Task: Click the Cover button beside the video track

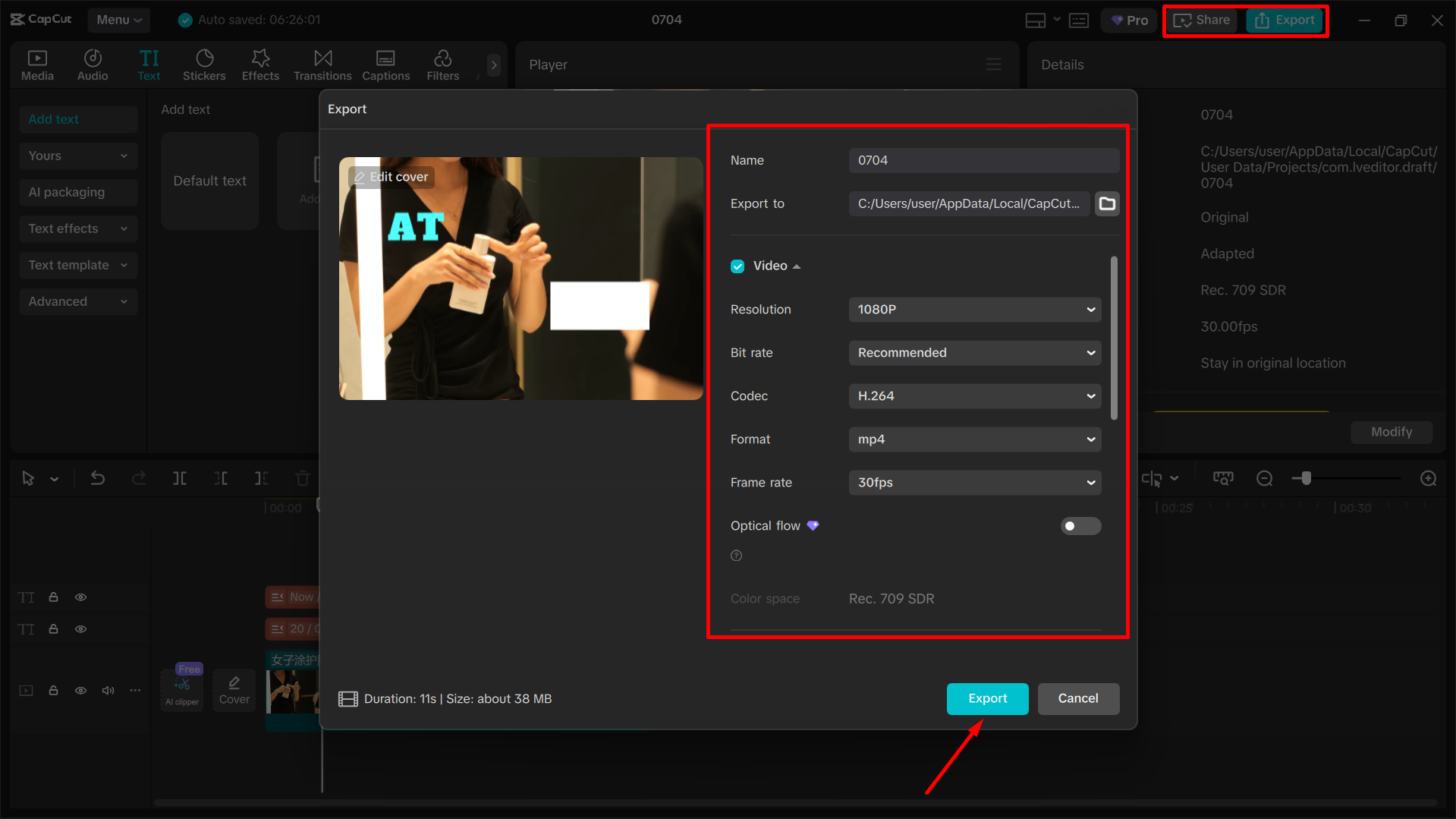Action: 234,690
